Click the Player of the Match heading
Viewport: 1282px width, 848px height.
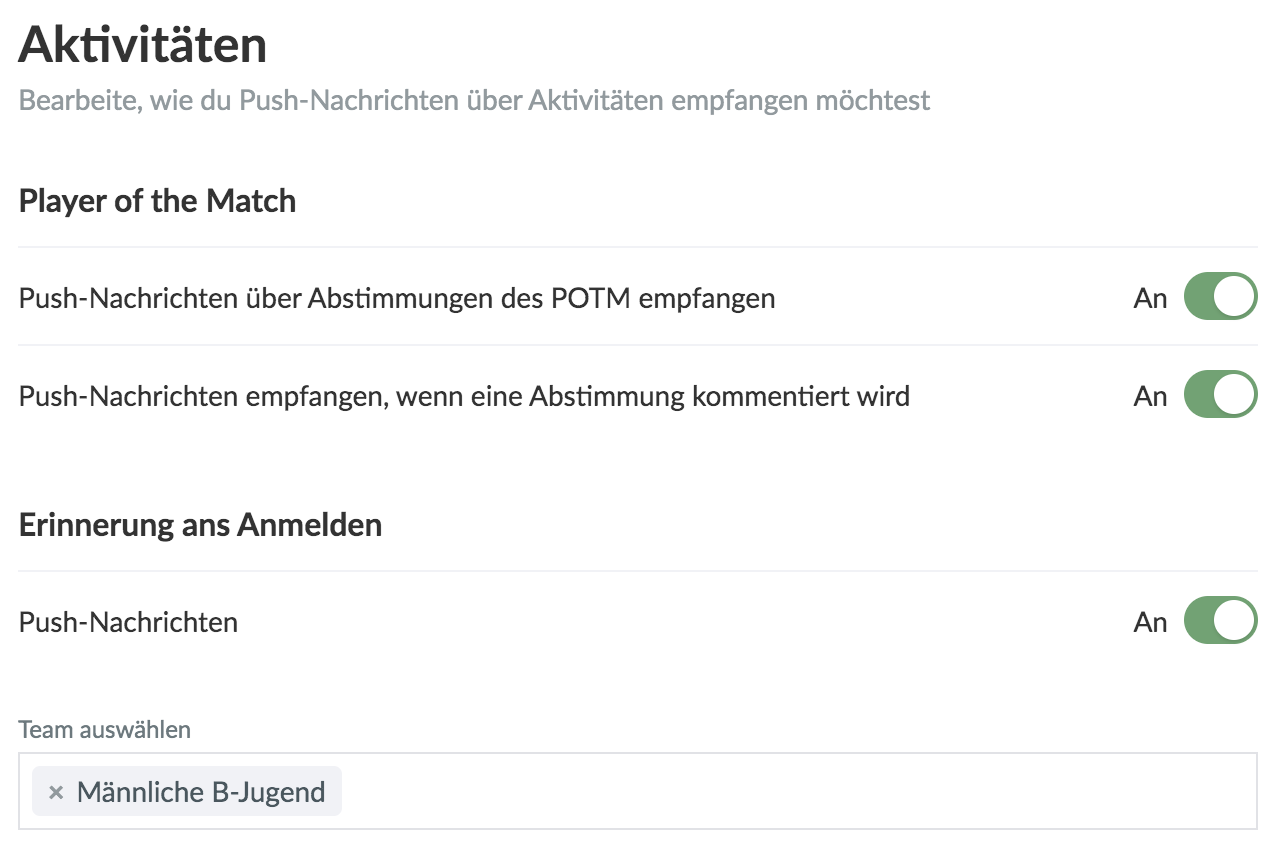[x=157, y=201]
